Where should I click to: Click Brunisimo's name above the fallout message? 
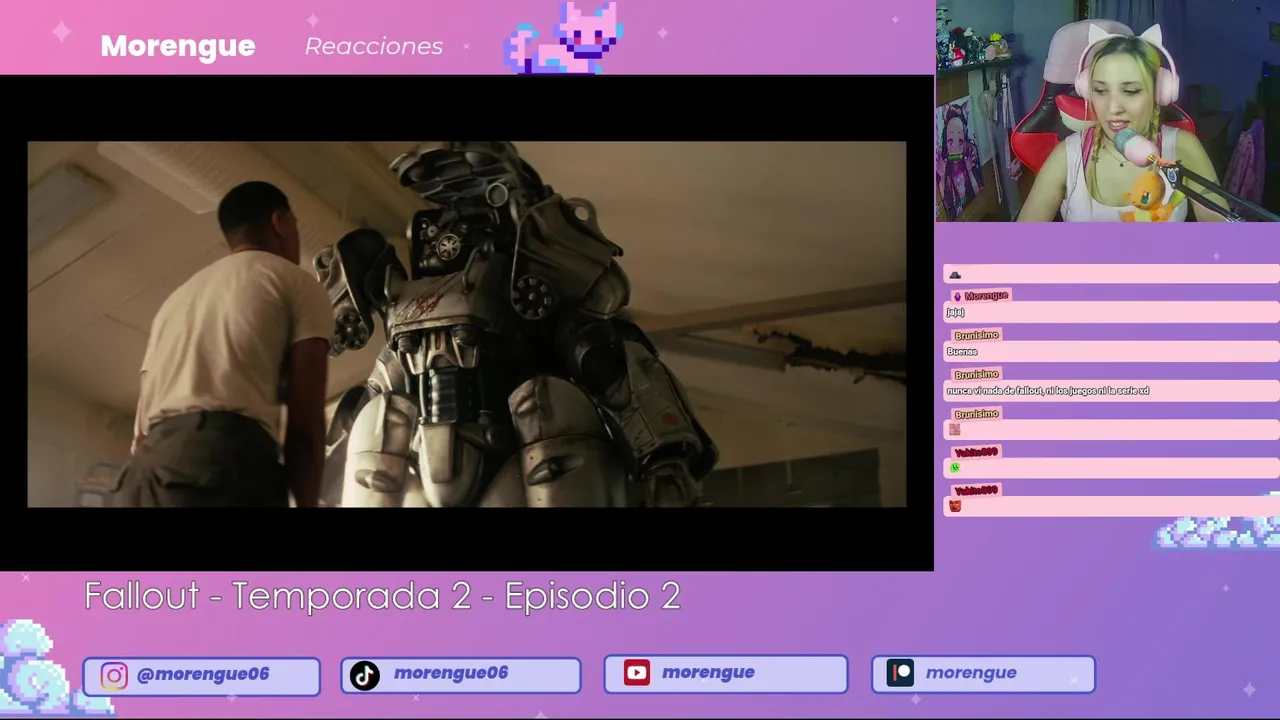[x=976, y=374]
